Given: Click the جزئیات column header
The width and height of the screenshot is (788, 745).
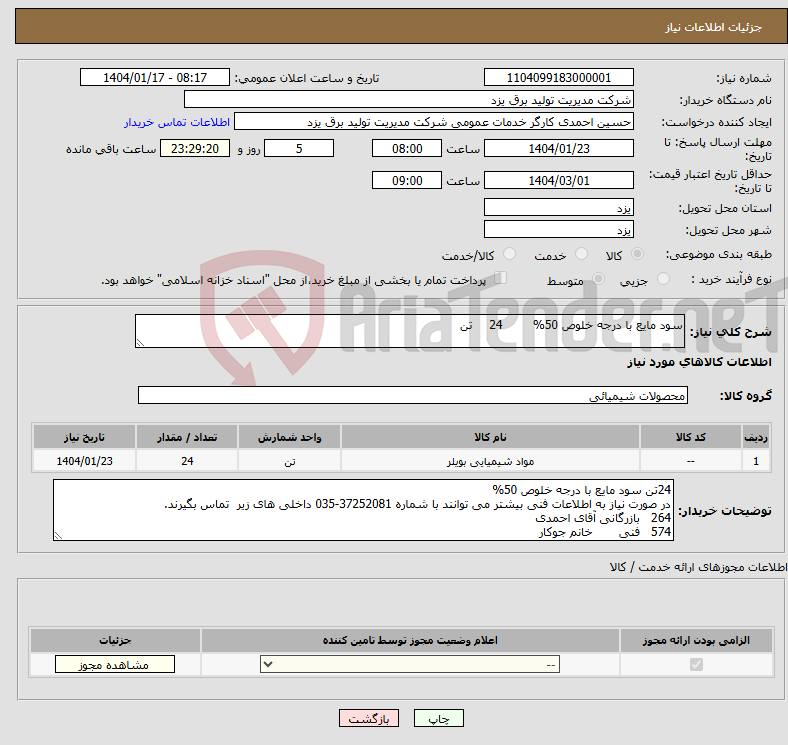Looking at the screenshot, I should pos(115,640).
